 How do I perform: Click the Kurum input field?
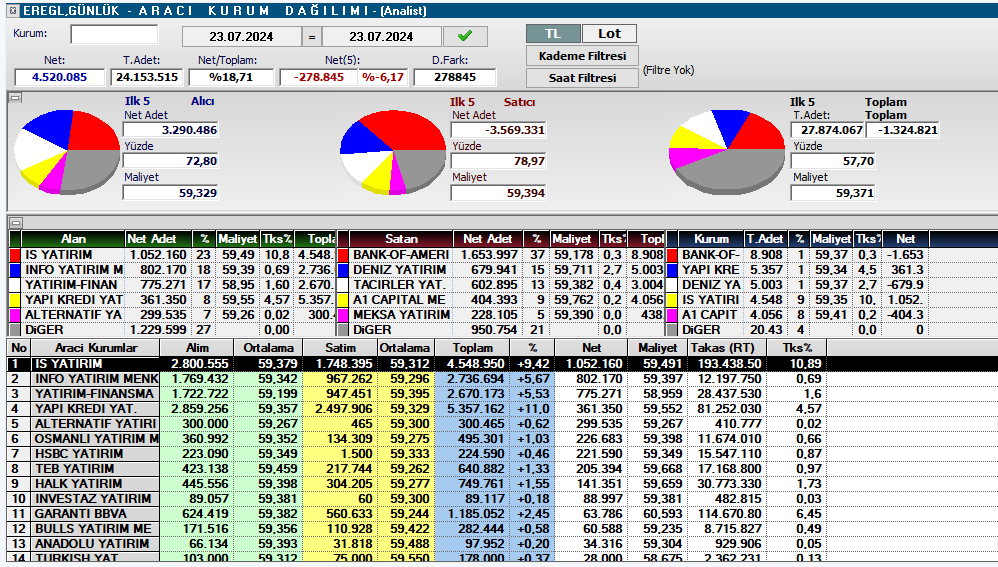pyautogui.click(x=114, y=34)
